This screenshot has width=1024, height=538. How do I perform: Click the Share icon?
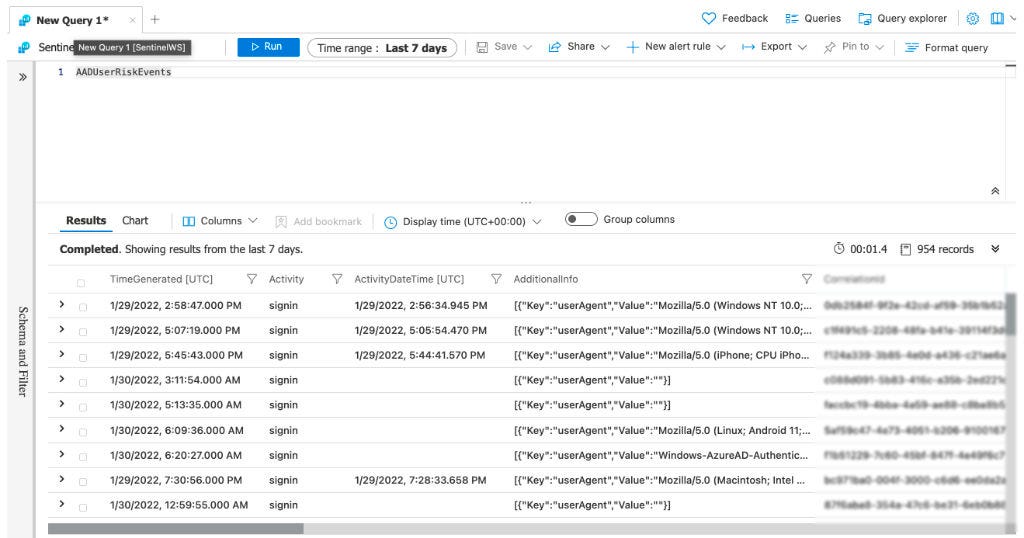point(554,47)
